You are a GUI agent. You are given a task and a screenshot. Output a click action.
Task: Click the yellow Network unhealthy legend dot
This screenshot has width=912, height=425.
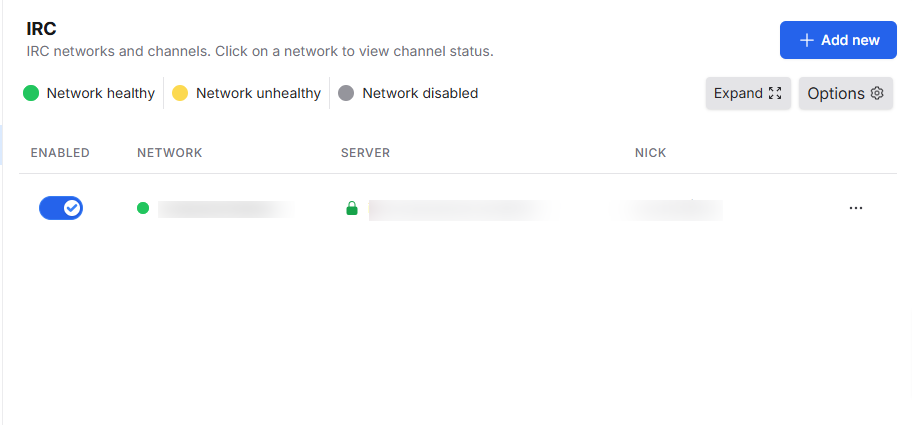[x=180, y=93]
